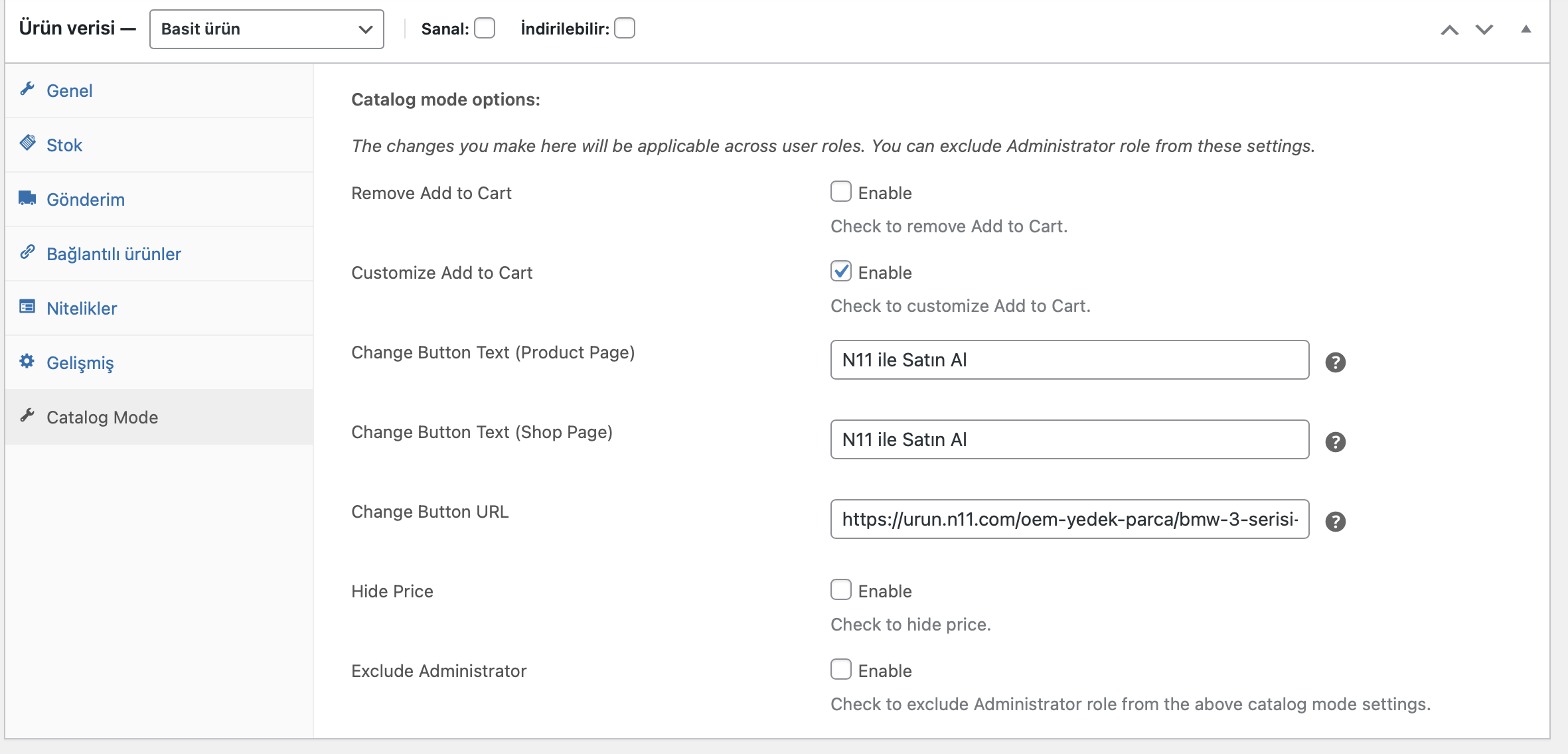Screen dimensions: 1568x754
Task: Click the Gönderim truck icon
Action: click(x=27, y=198)
